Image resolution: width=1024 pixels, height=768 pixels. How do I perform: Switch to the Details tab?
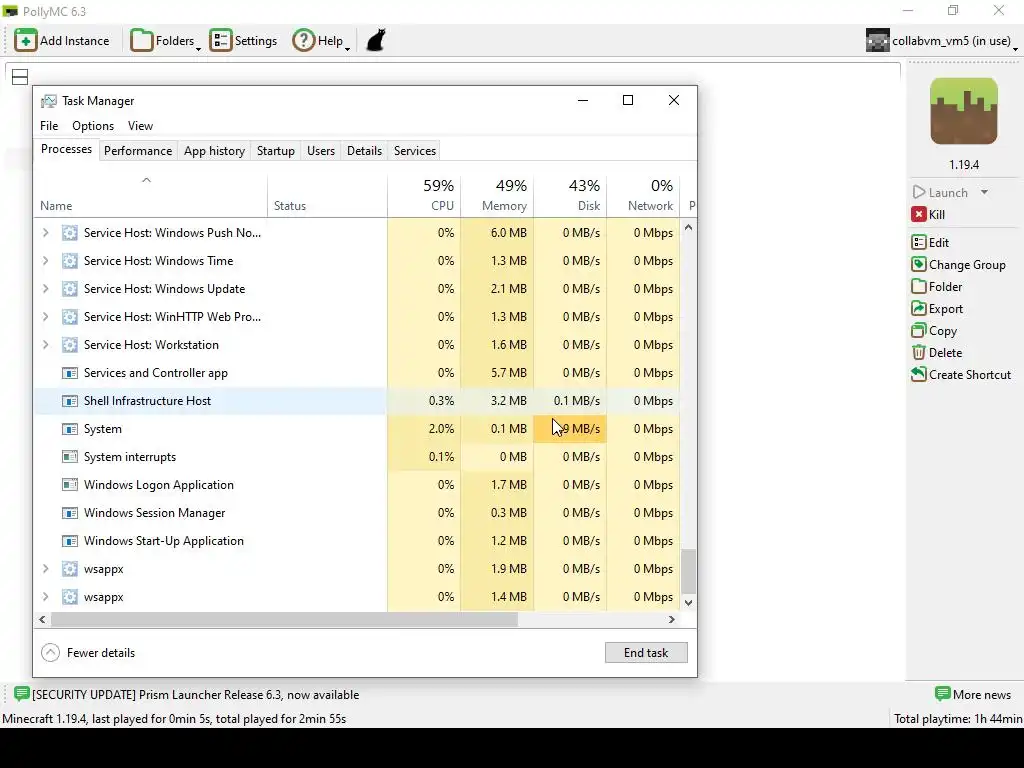pyautogui.click(x=364, y=151)
